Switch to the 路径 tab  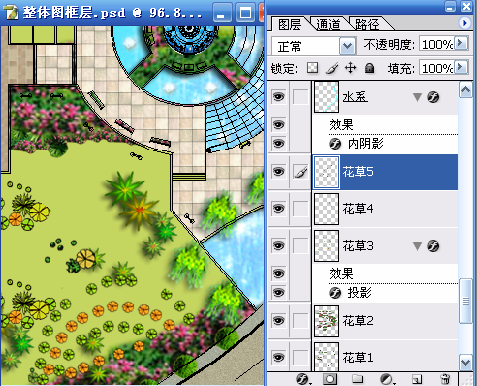[x=367, y=24]
